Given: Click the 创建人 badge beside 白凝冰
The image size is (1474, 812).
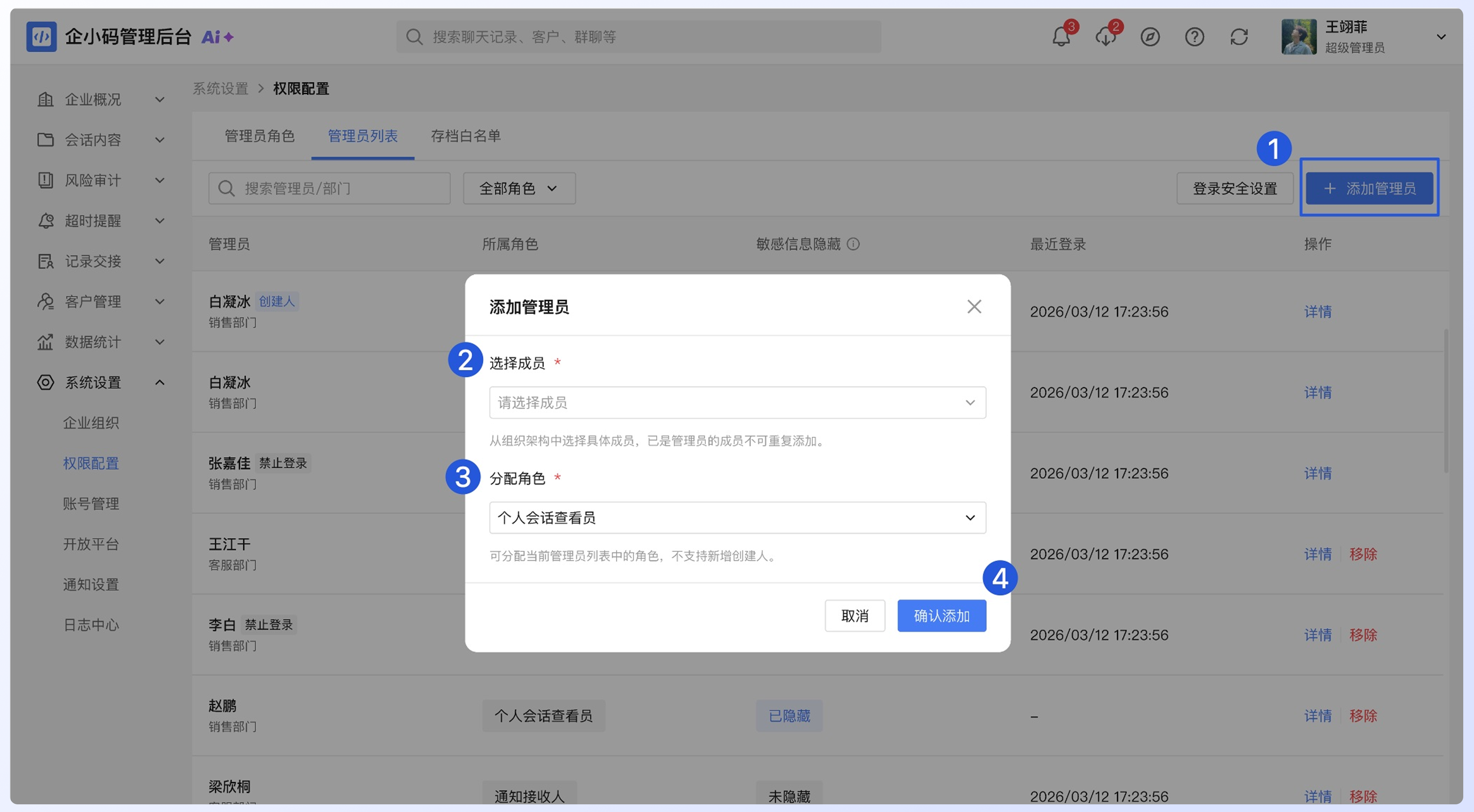Looking at the screenshot, I should coord(276,302).
